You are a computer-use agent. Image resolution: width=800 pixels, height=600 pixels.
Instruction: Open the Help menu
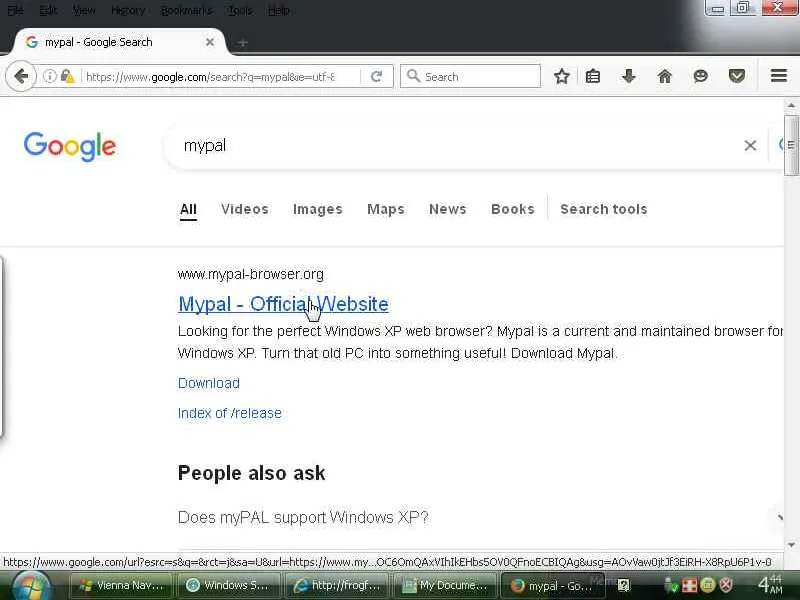[x=279, y=10]
